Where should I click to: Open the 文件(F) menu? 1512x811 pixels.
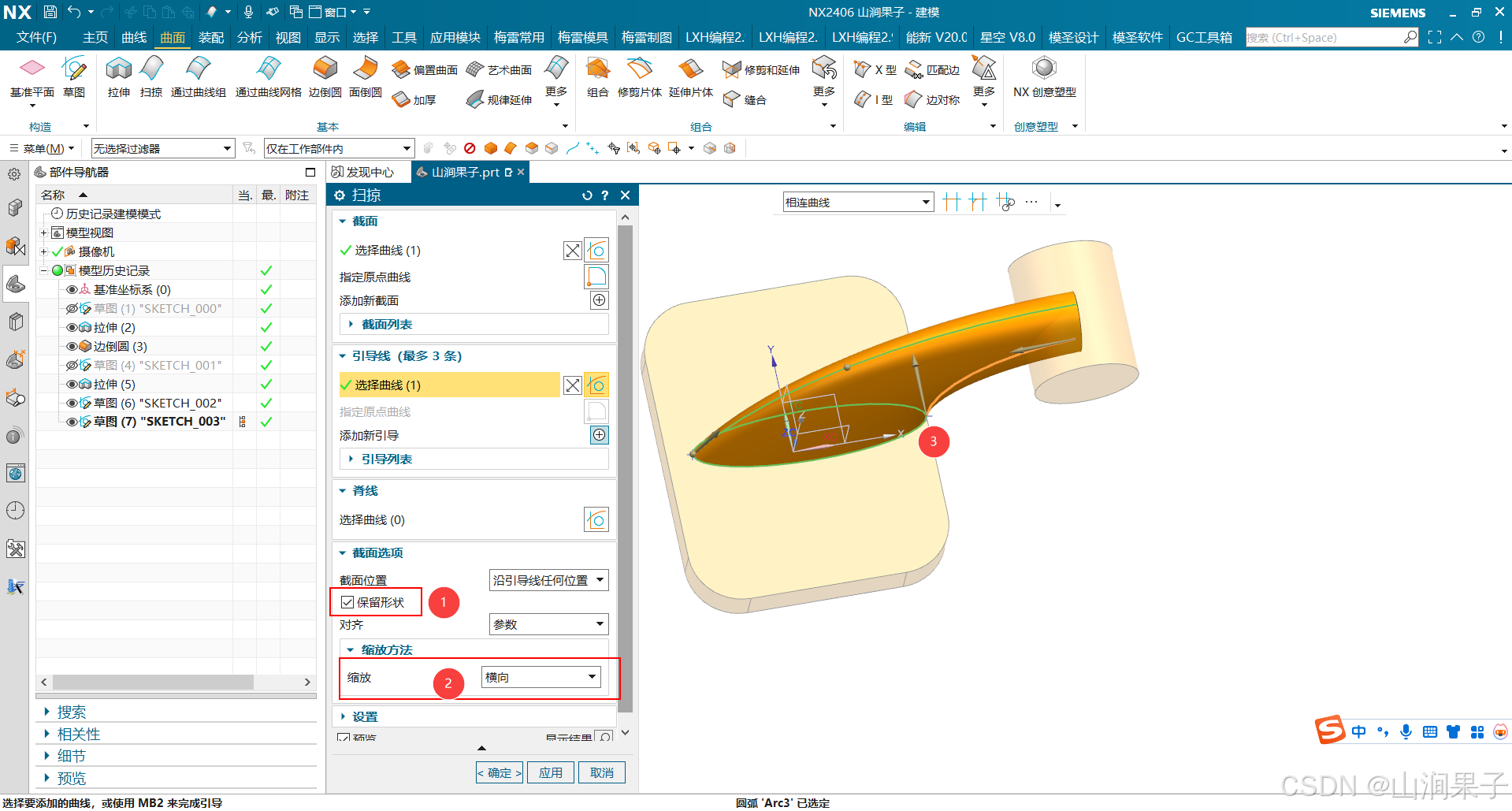[37, 37]
